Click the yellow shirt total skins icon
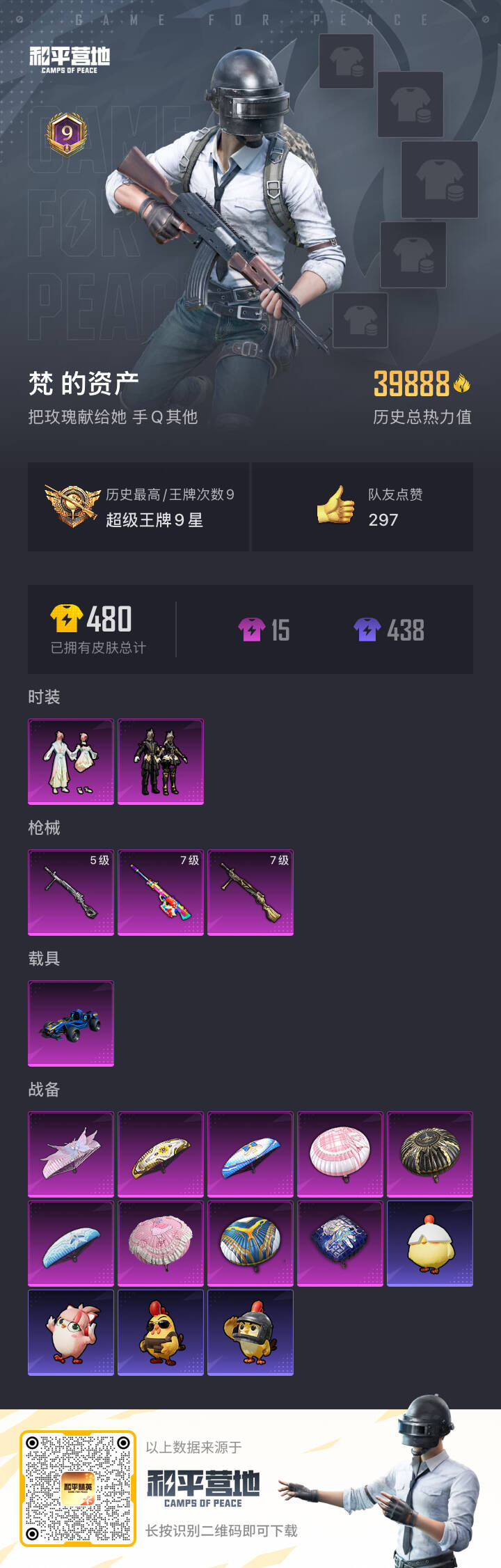This screenshot has height=1568, width=501. click(x=67, y=618)
